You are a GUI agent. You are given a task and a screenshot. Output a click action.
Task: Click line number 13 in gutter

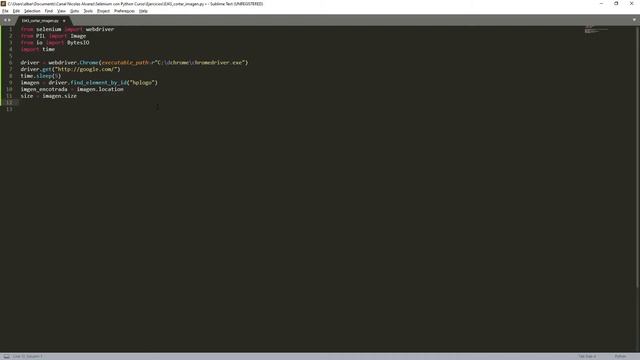pyautogui.click(x=9, y=109)
